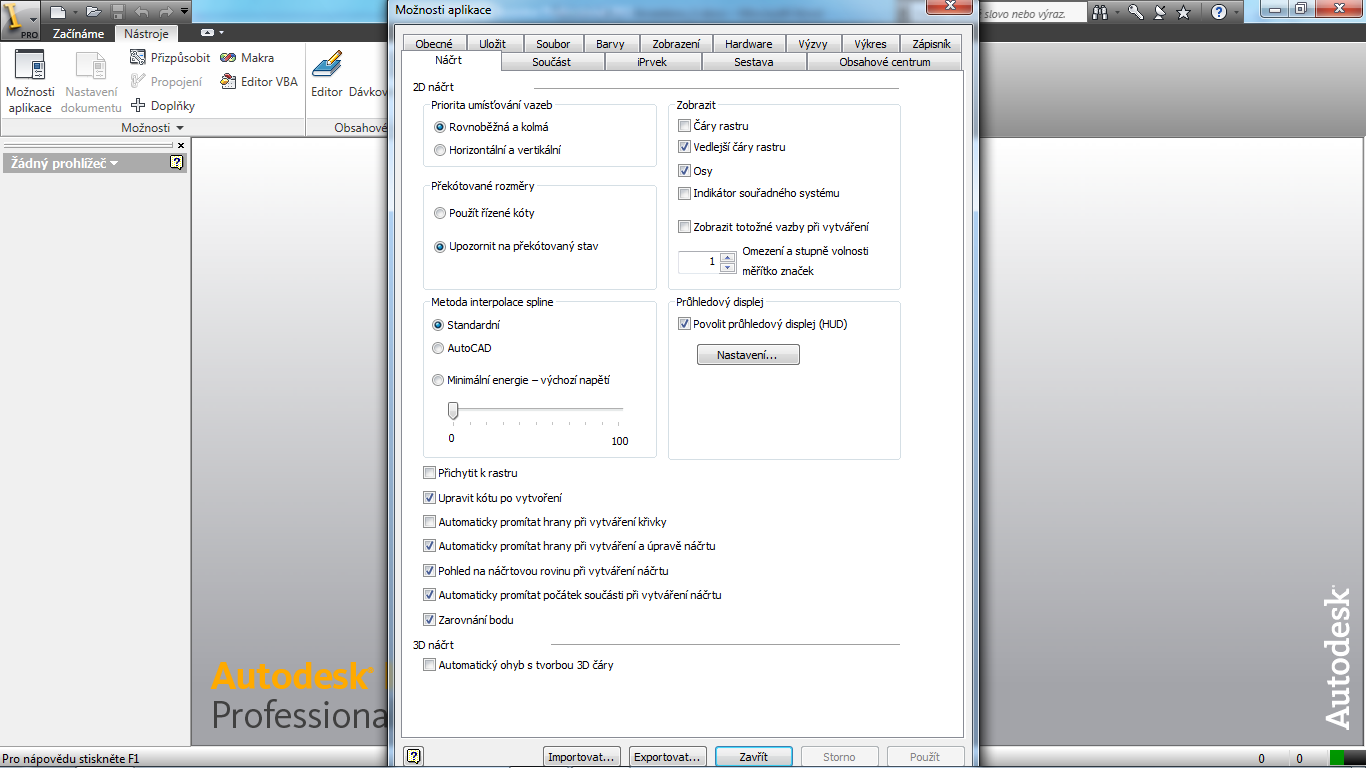The height and width of the screenshot is (768, 1366).
Task: Switch to the Obecné tab
Action: coord(434,44)
